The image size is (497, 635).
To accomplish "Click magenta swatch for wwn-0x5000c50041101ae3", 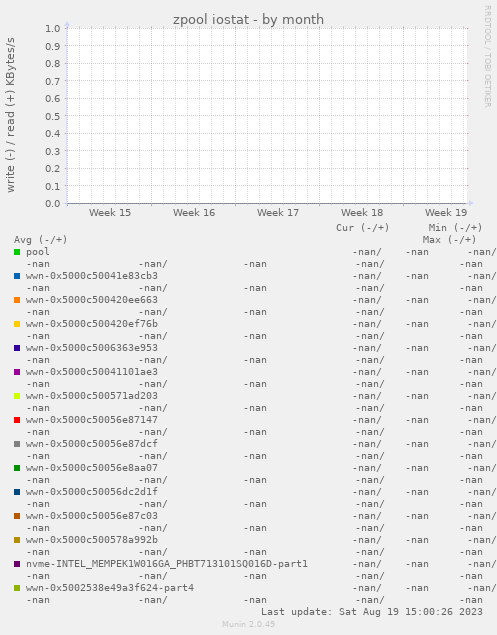I will pyautogui.click(x=17, y=372).
